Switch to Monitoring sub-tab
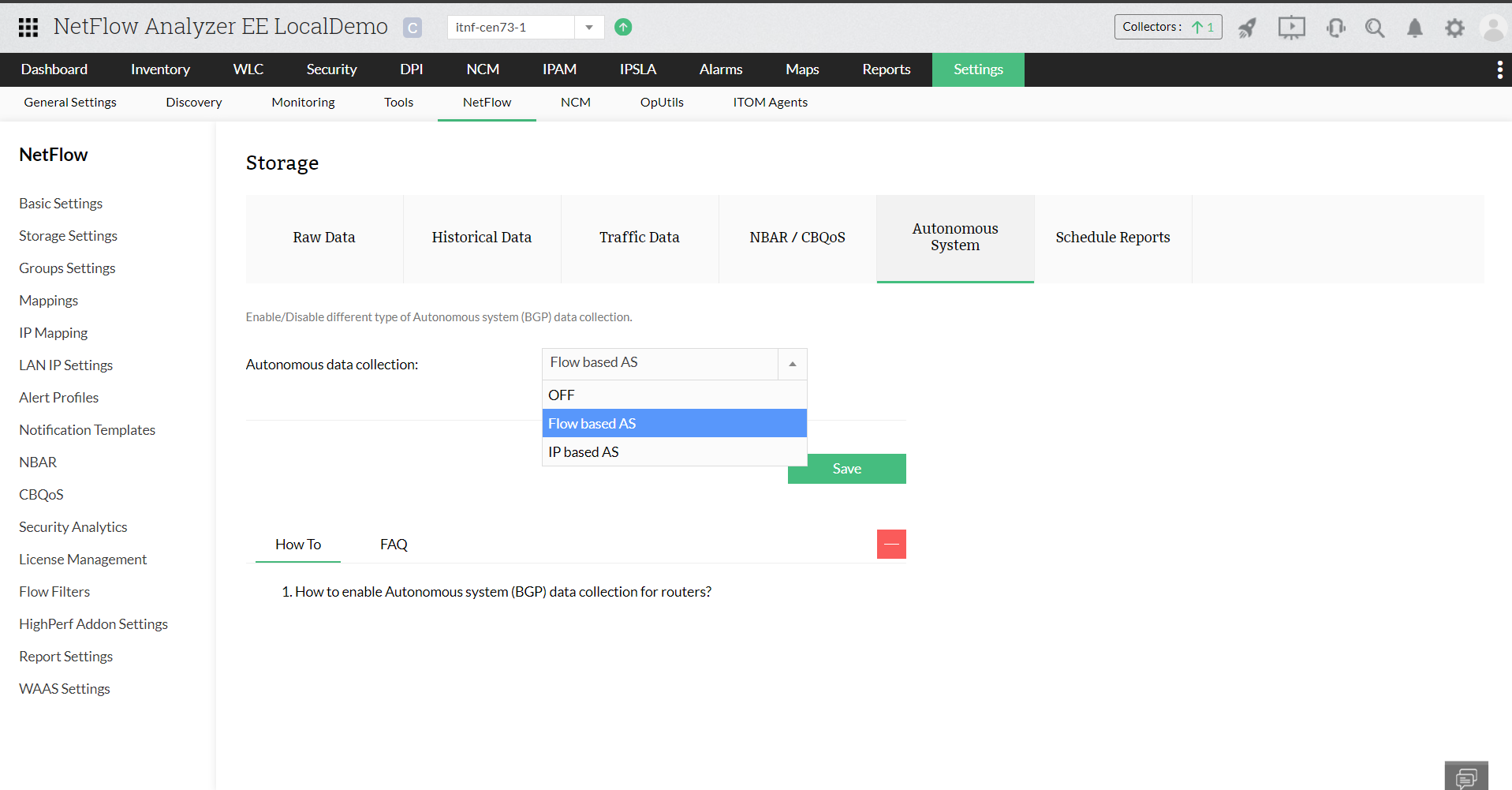The height and width of the screenshot is (790, 1512). 303,103
